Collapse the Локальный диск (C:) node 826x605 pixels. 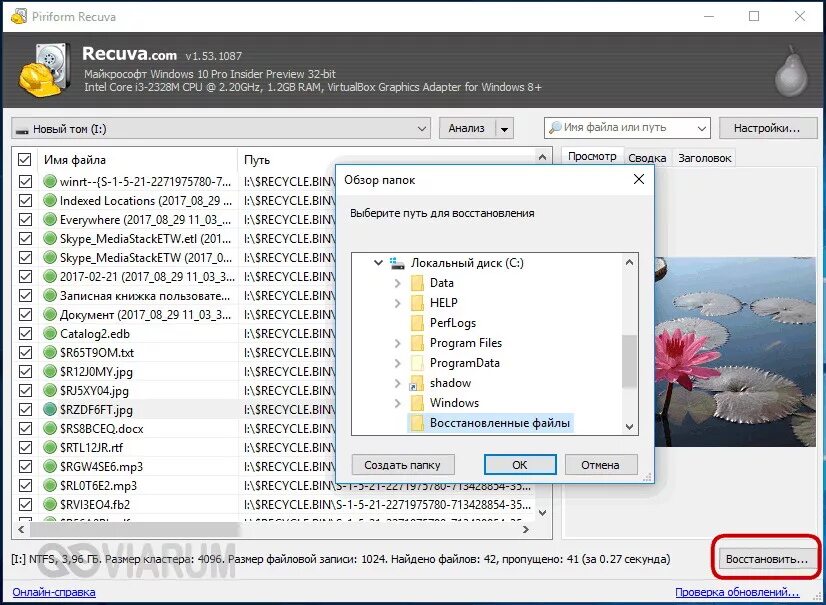[378, 262]
